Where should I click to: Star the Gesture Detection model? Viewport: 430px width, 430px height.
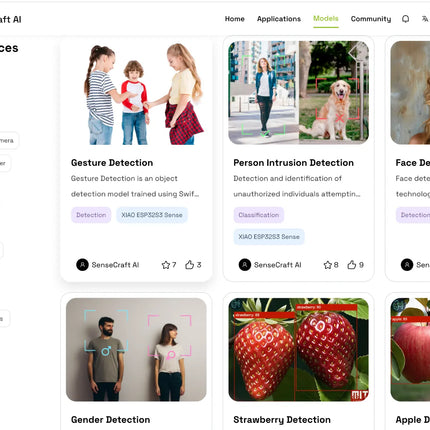pyautogui.click(x=166, y=265)
